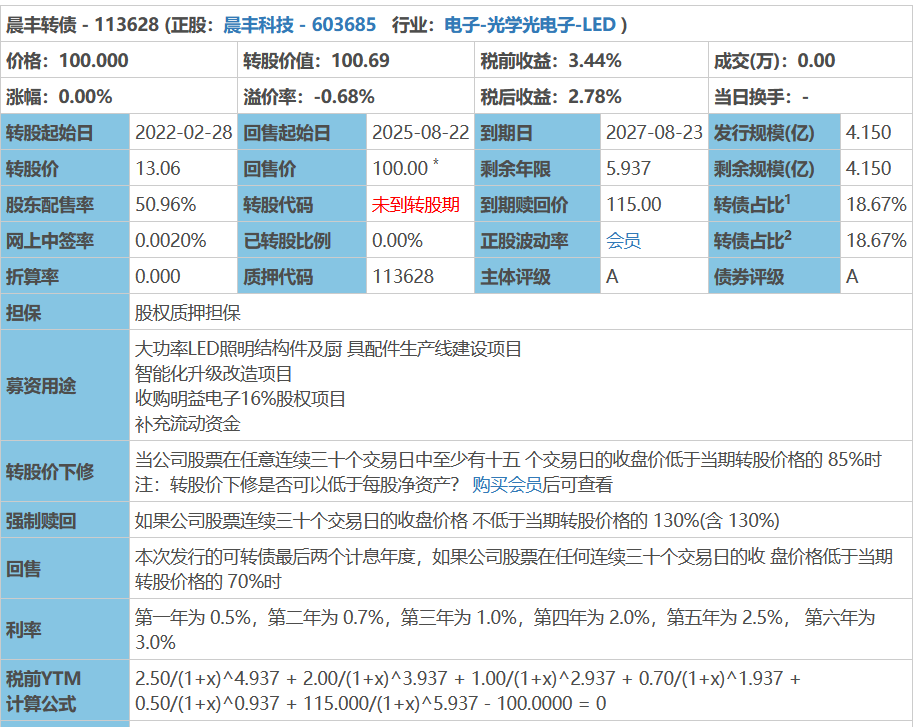Select the 晨丰转债 - 113628 title text
This screenshot has width=919, height=727.
coord(83,25)
